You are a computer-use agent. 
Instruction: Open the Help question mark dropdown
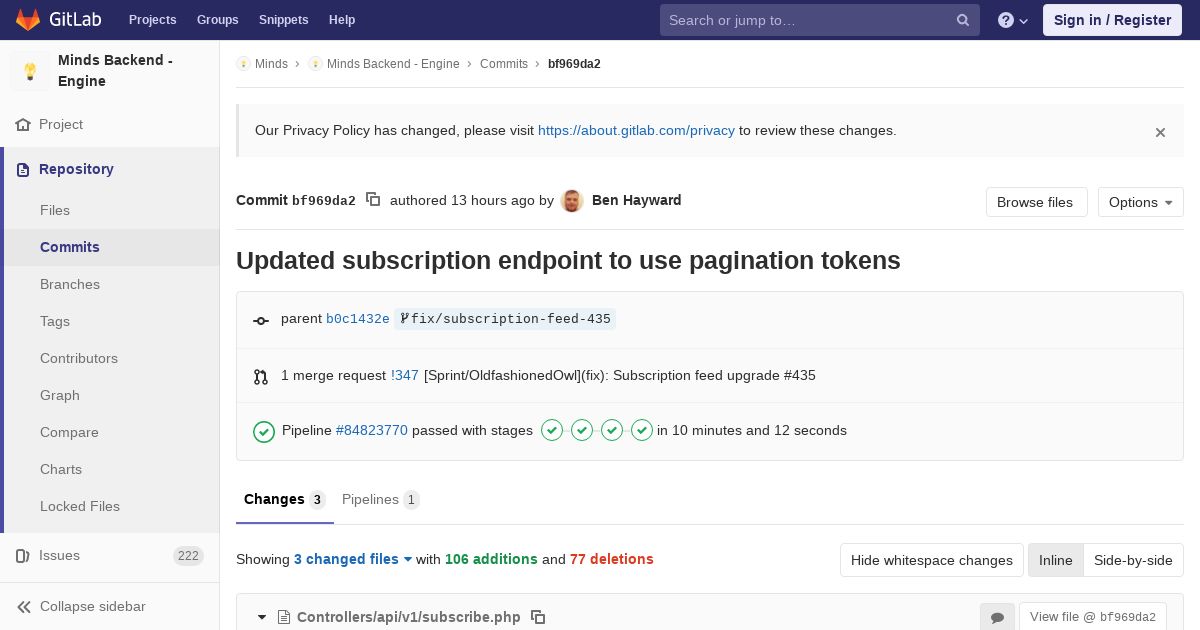1013,20
